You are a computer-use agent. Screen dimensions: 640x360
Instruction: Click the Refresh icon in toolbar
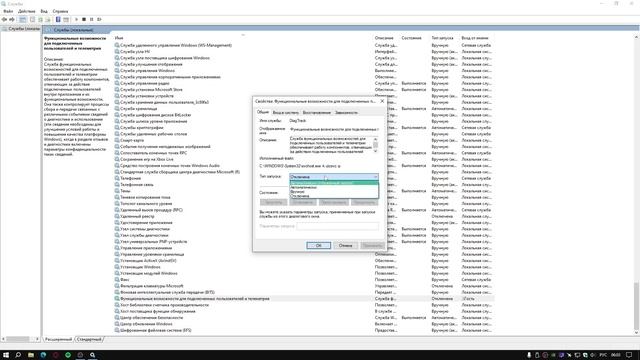40,19
